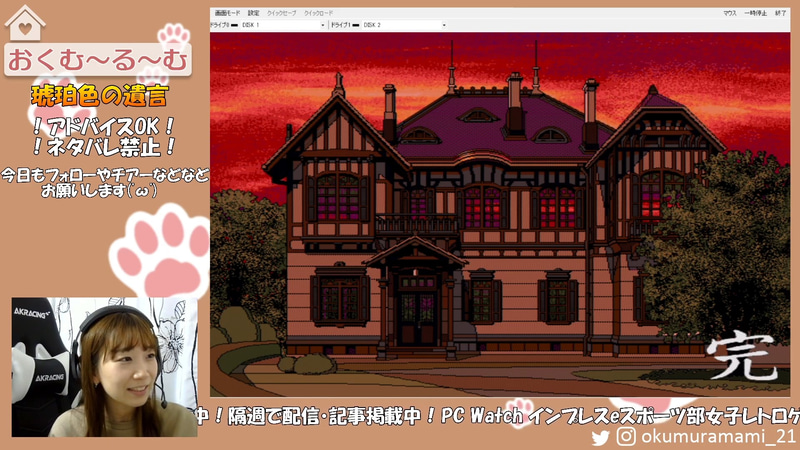Click the クイックロード menu item
This screenshot has height=450, width=800.
[x=318, y=13]
